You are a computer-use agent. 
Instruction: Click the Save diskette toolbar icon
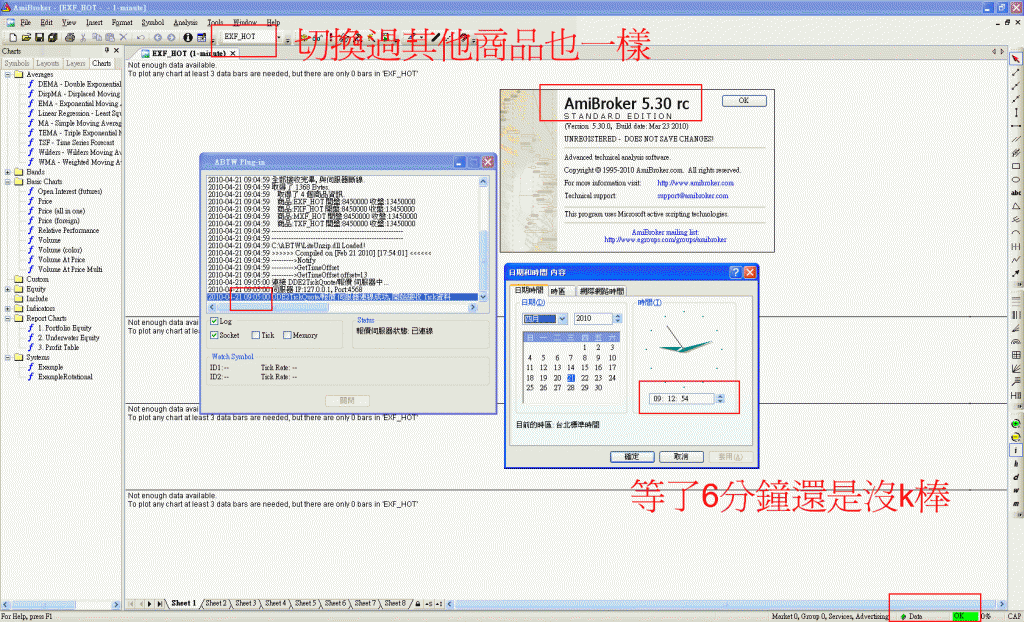(39, 37)
